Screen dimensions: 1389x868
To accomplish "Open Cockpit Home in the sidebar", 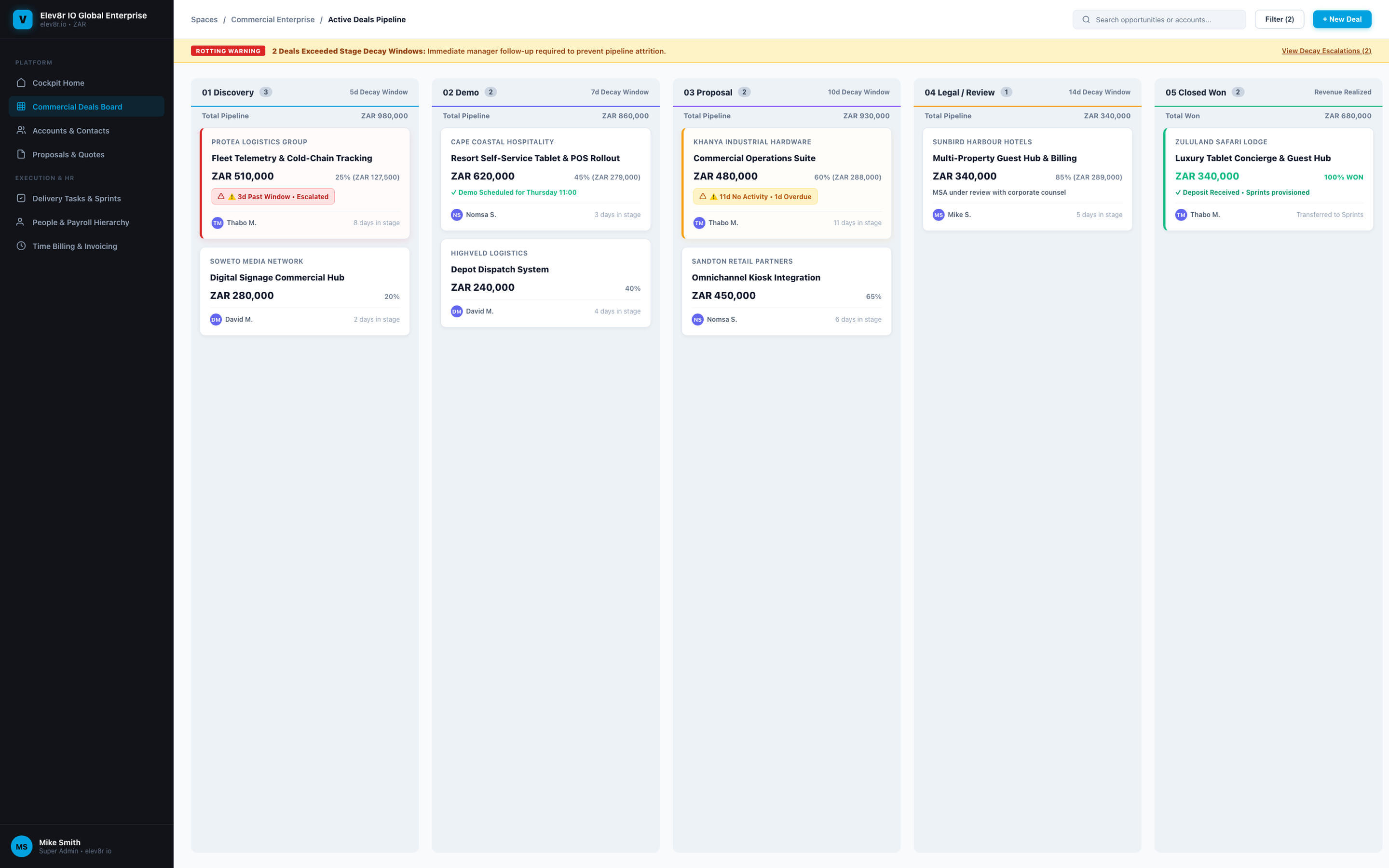I will pyautogui.click(x=87, y=82).
